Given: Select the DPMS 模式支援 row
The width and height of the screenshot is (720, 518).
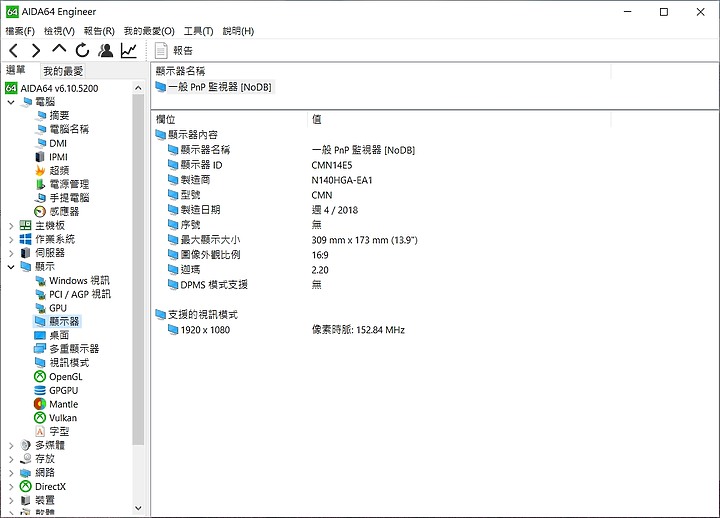Looking at the screenshot, I should [x=214, y=285].
